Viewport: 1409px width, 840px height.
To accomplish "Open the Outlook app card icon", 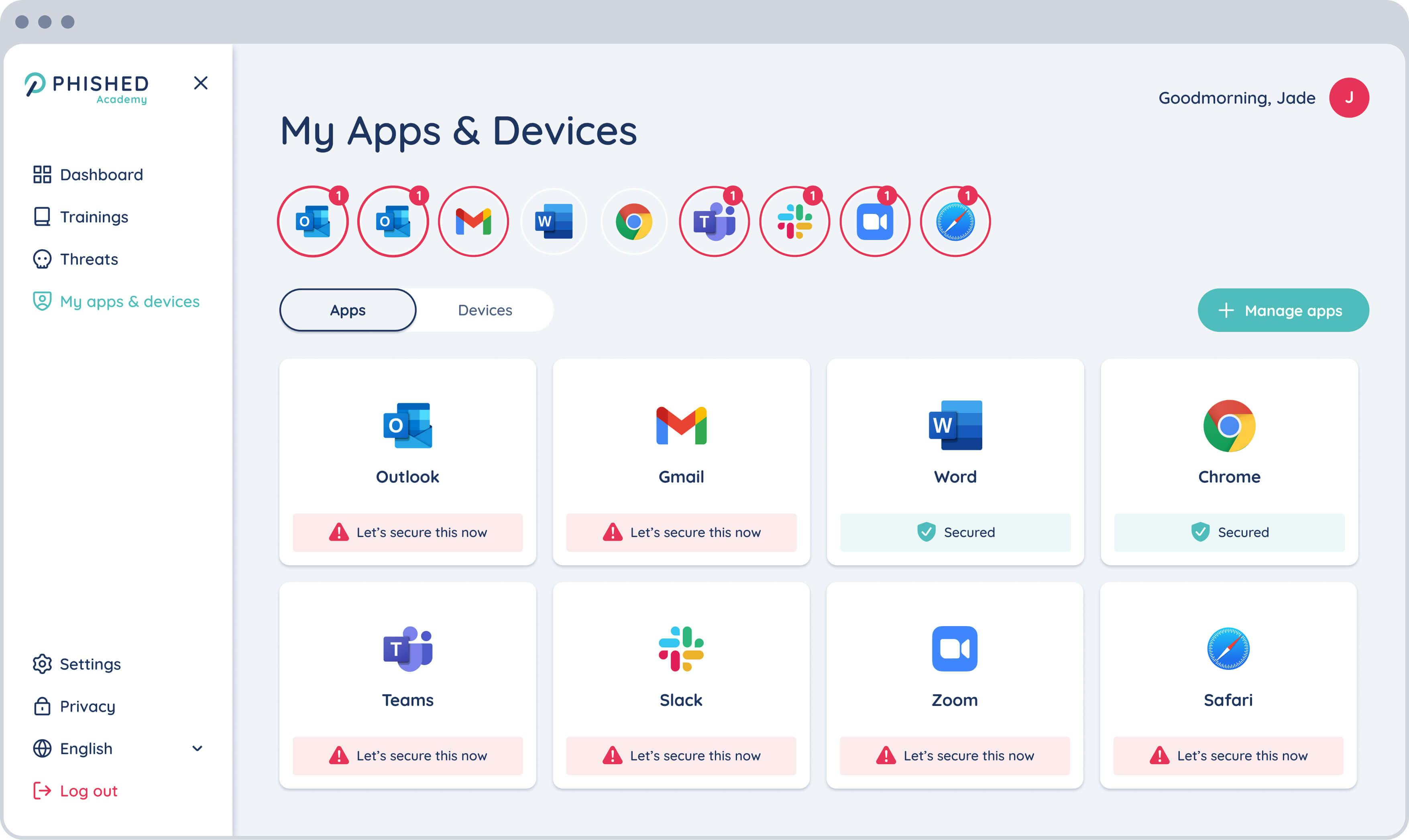I will (x=407, y=426).
